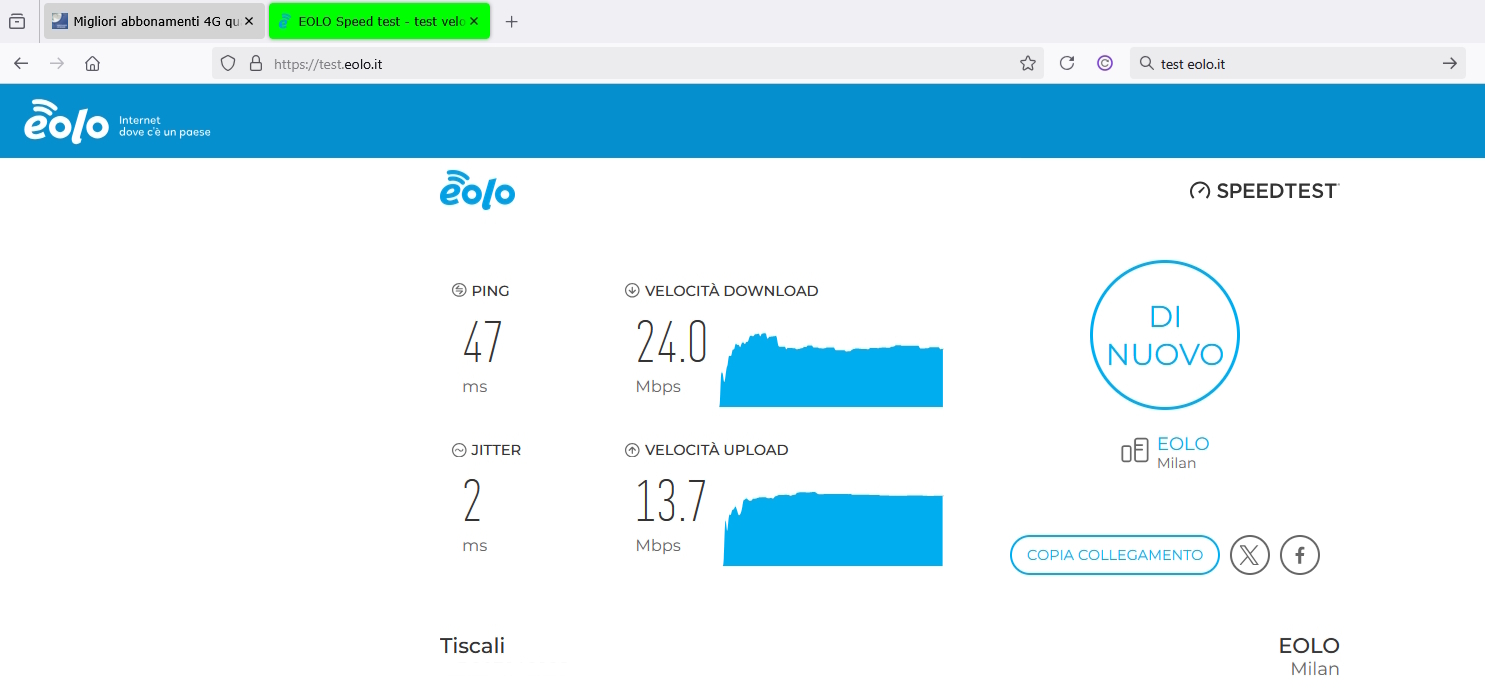Viewport: 1485px width, 688px height.
Task: Click the Tiscali provider name
Action: [x=473, y=646]
